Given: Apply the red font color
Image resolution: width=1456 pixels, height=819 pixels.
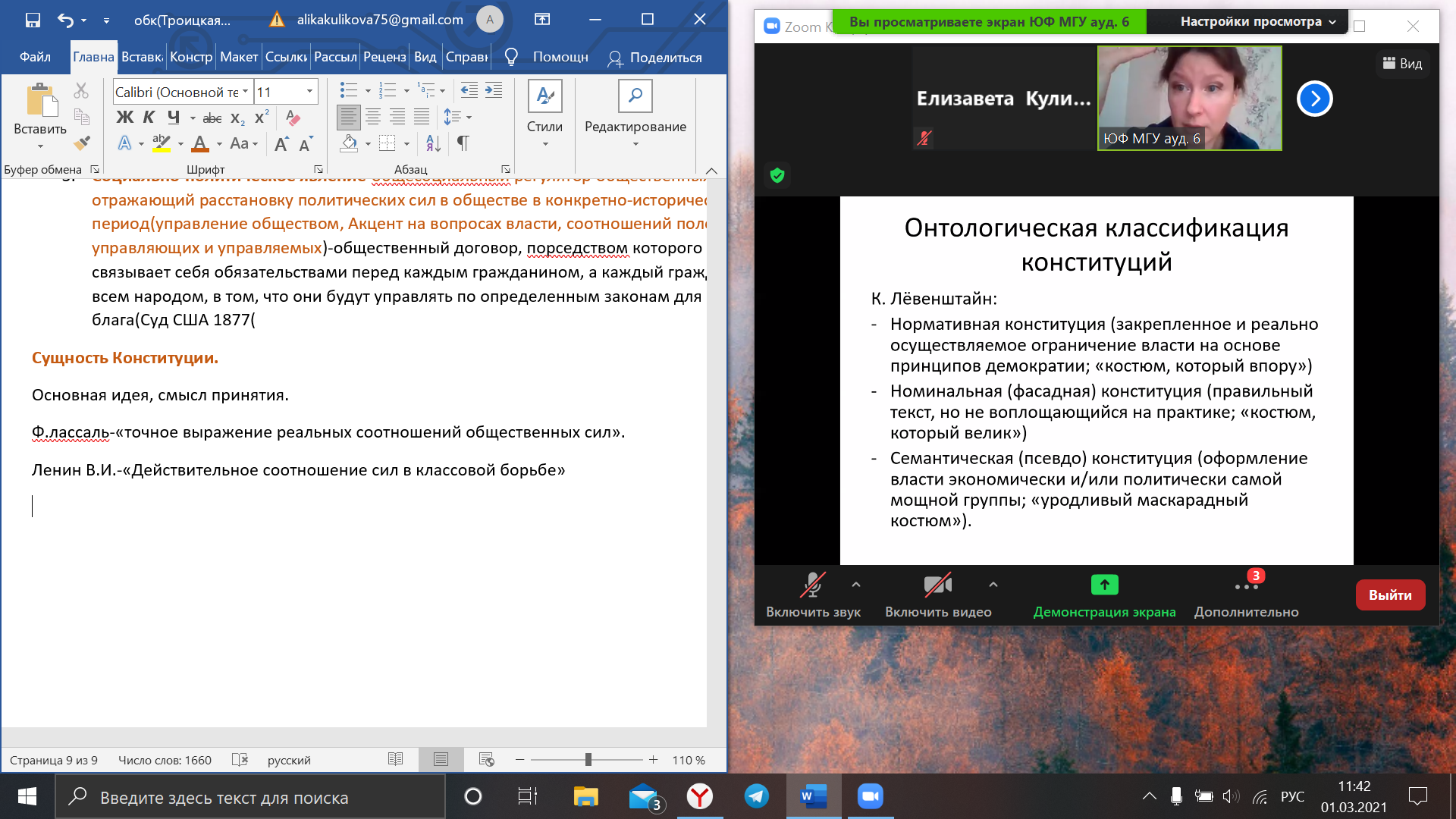Looking at the screenshot, I should click(200, 143).
